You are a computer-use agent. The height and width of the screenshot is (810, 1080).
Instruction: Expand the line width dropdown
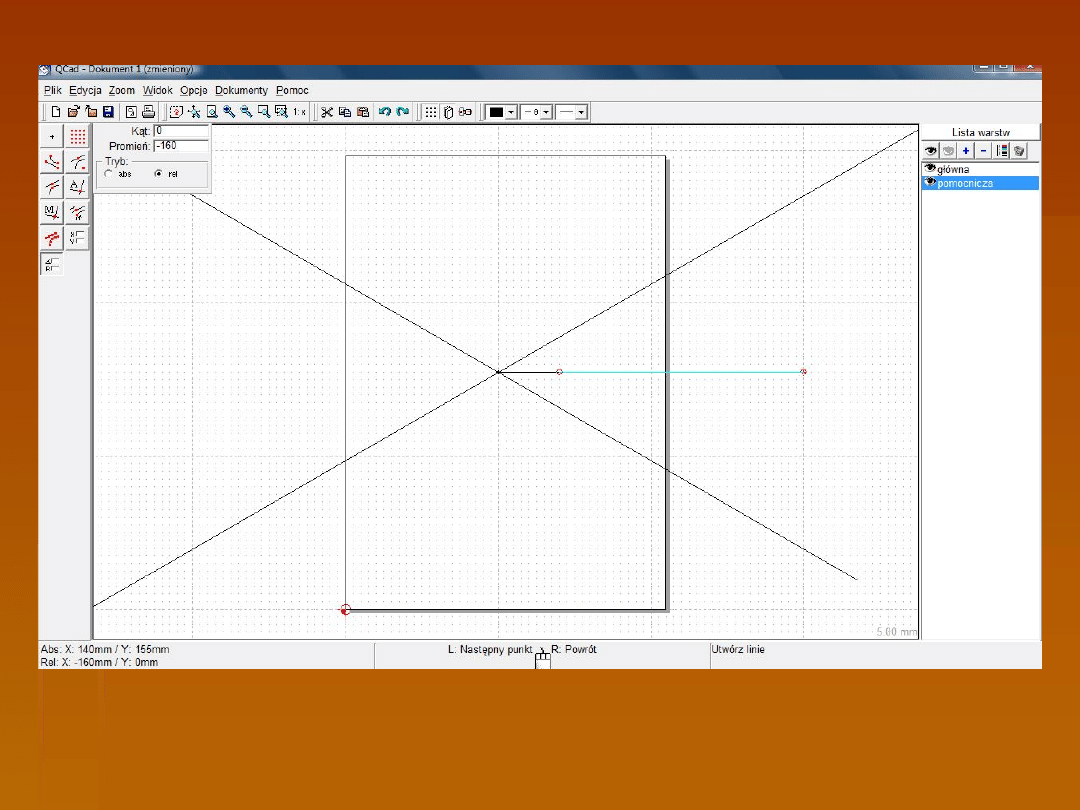pos(546,112)
